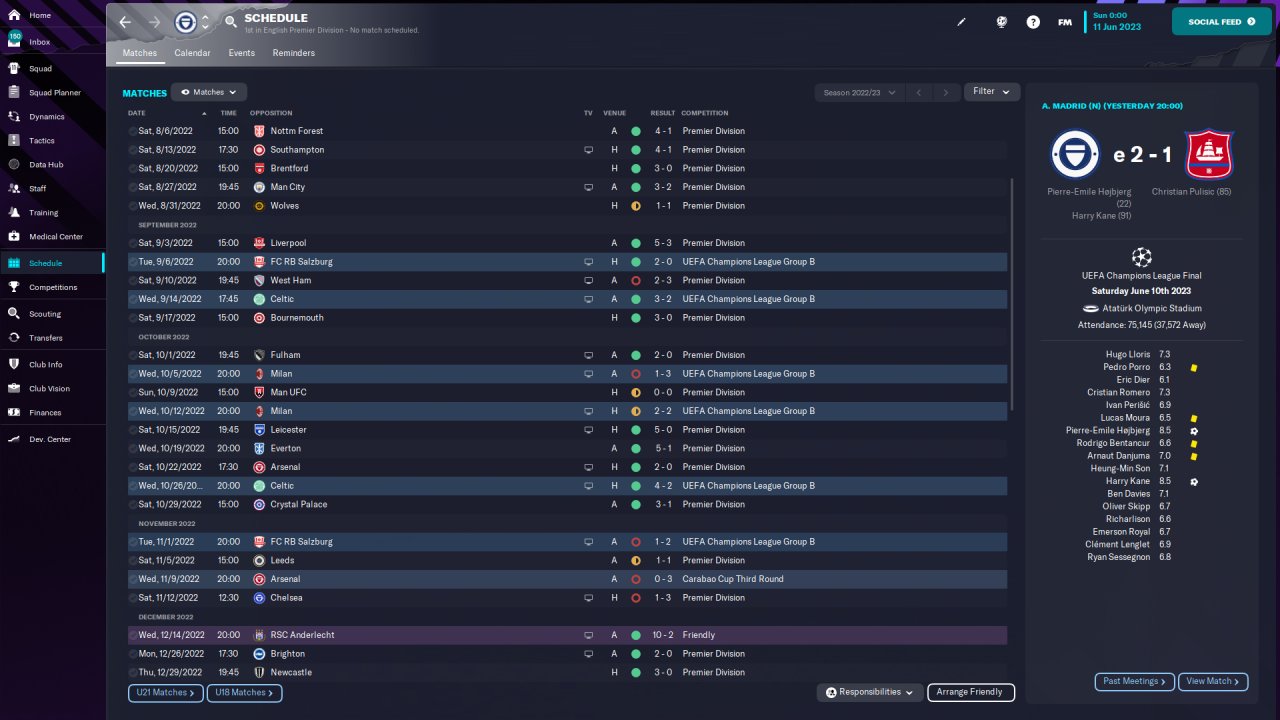Select the Man City match row circle
The image size is (1280, 720).
133,187
